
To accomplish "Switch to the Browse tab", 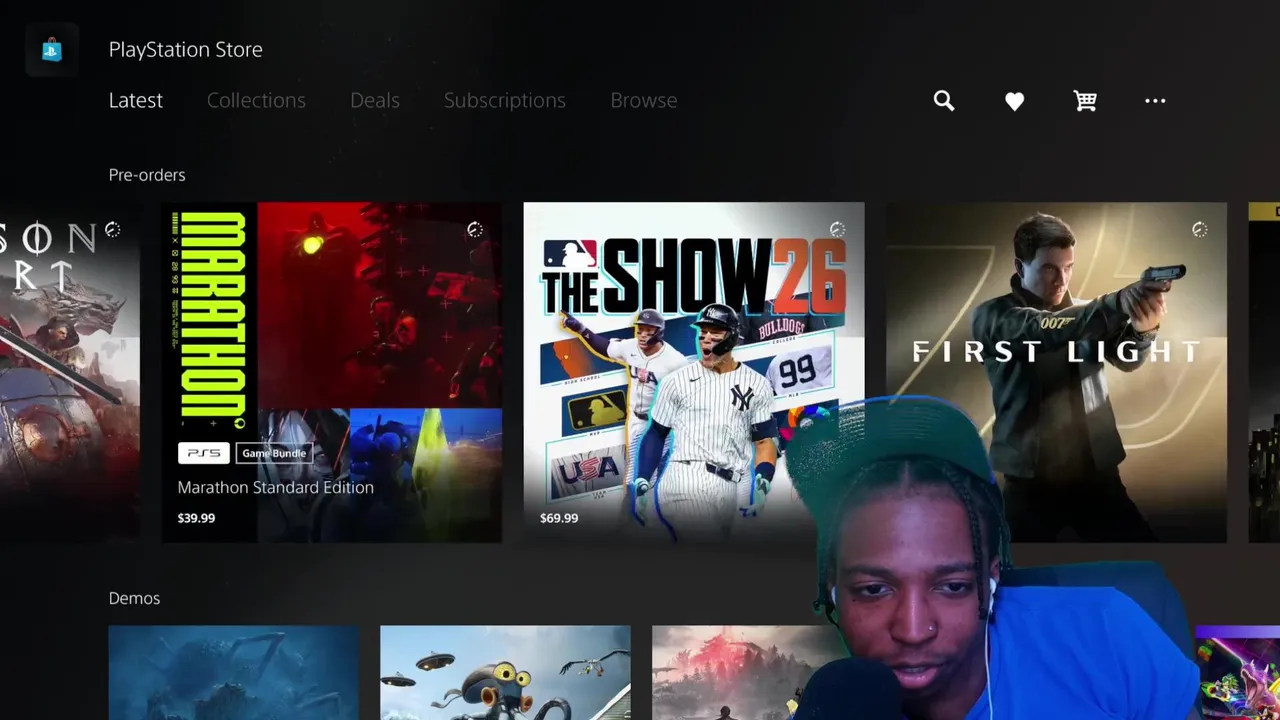I will [644, 100].
